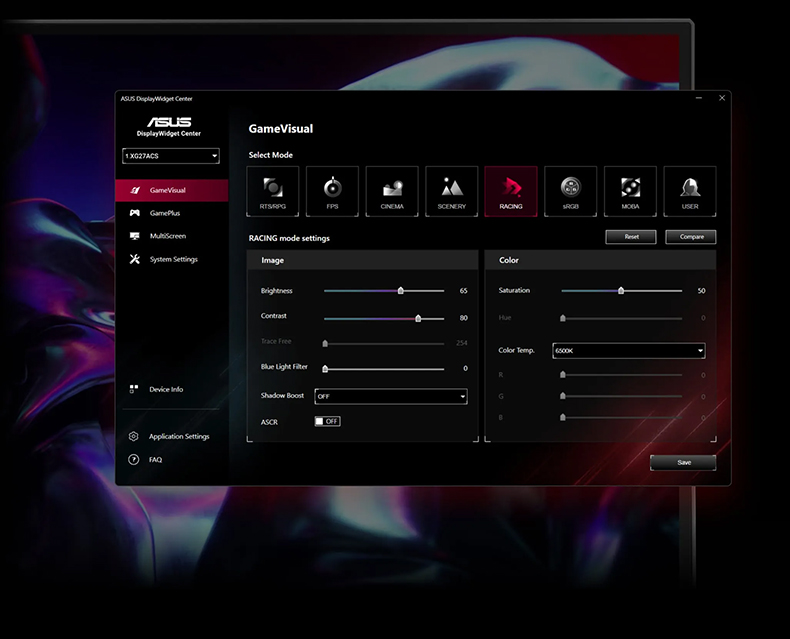Viewport: 790px width, 639px height.
Task: Select the User mode icon
Action: pos(690,190)
